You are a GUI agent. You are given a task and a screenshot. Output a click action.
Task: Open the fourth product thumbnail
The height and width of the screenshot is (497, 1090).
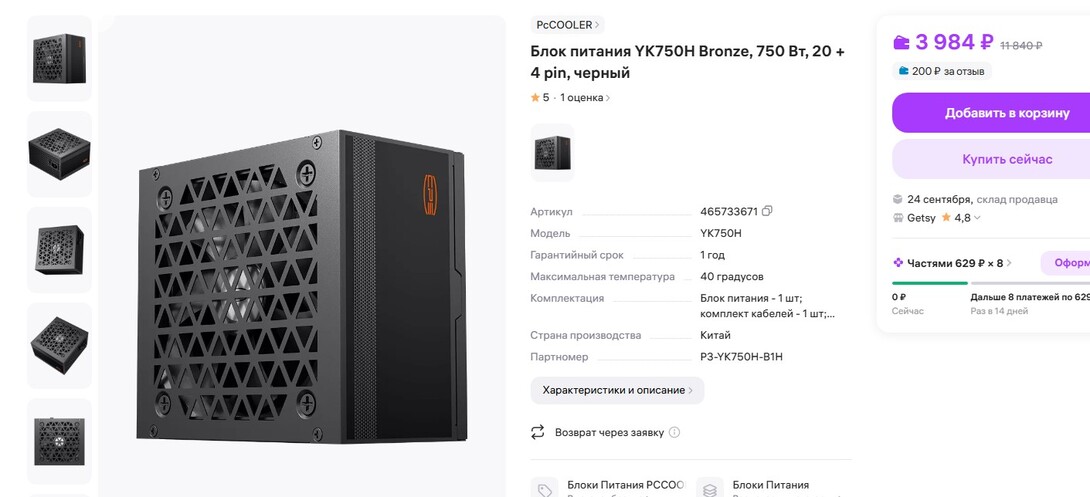(x=60, y=345)
